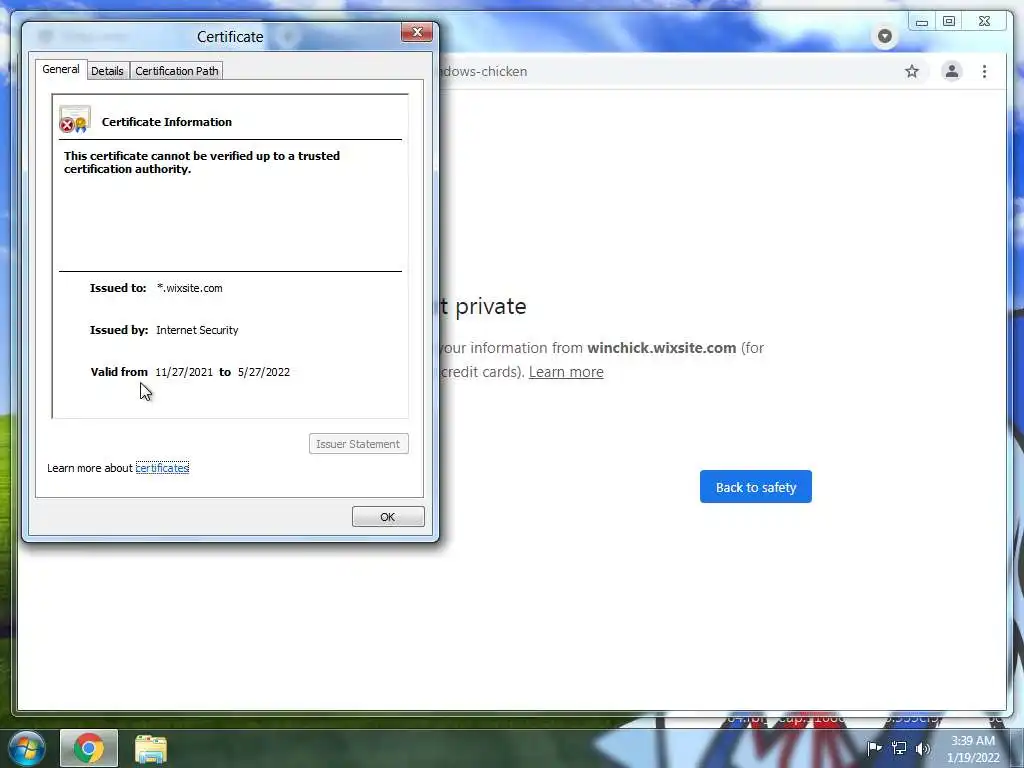The image size is (1024, 768).
Task: Click the winchick.wixsite.com domain text
Action: point(662,347)
